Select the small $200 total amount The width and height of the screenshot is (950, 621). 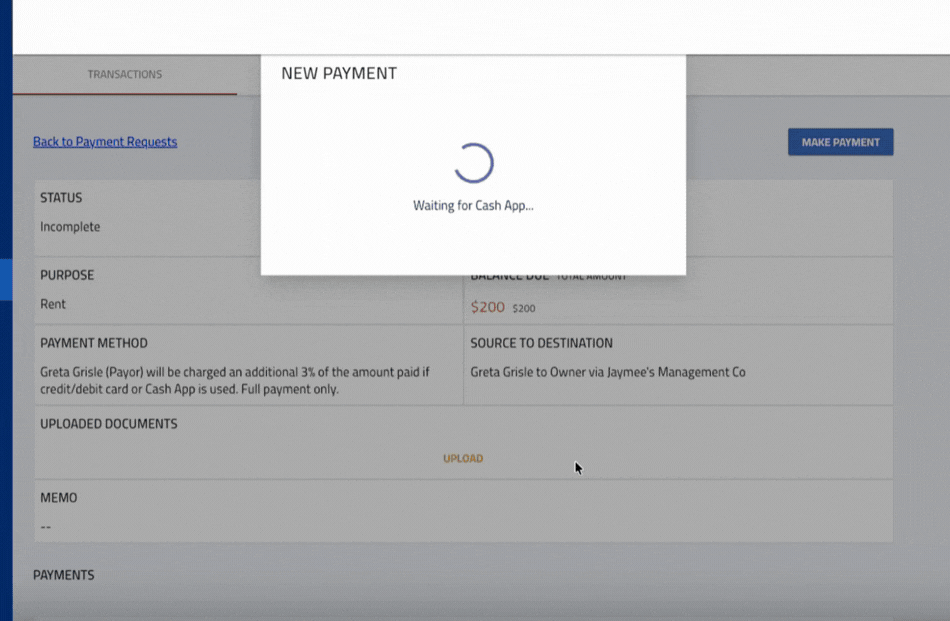click(523, 308)
